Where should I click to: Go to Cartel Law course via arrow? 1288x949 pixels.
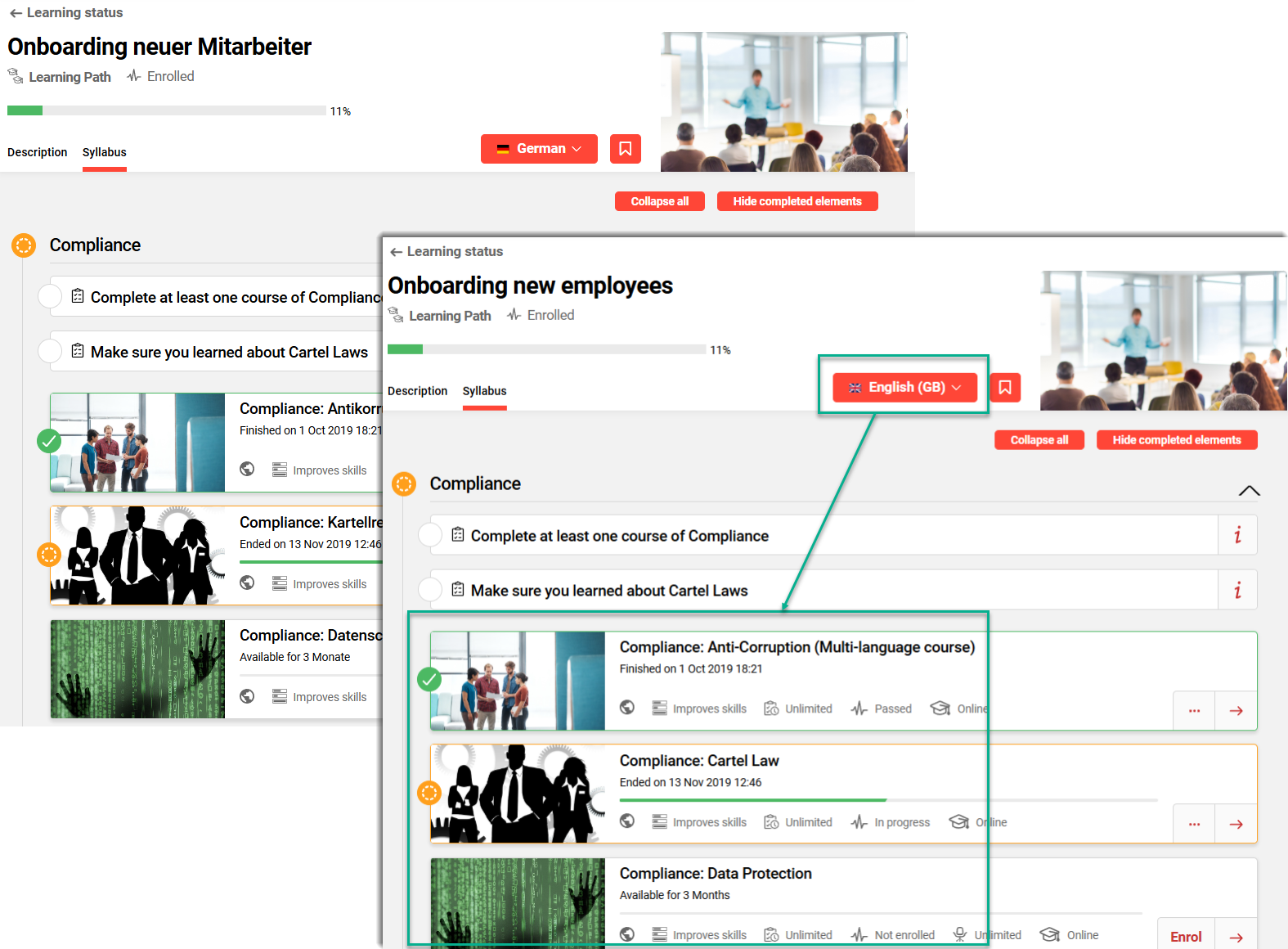[1236, 824]
